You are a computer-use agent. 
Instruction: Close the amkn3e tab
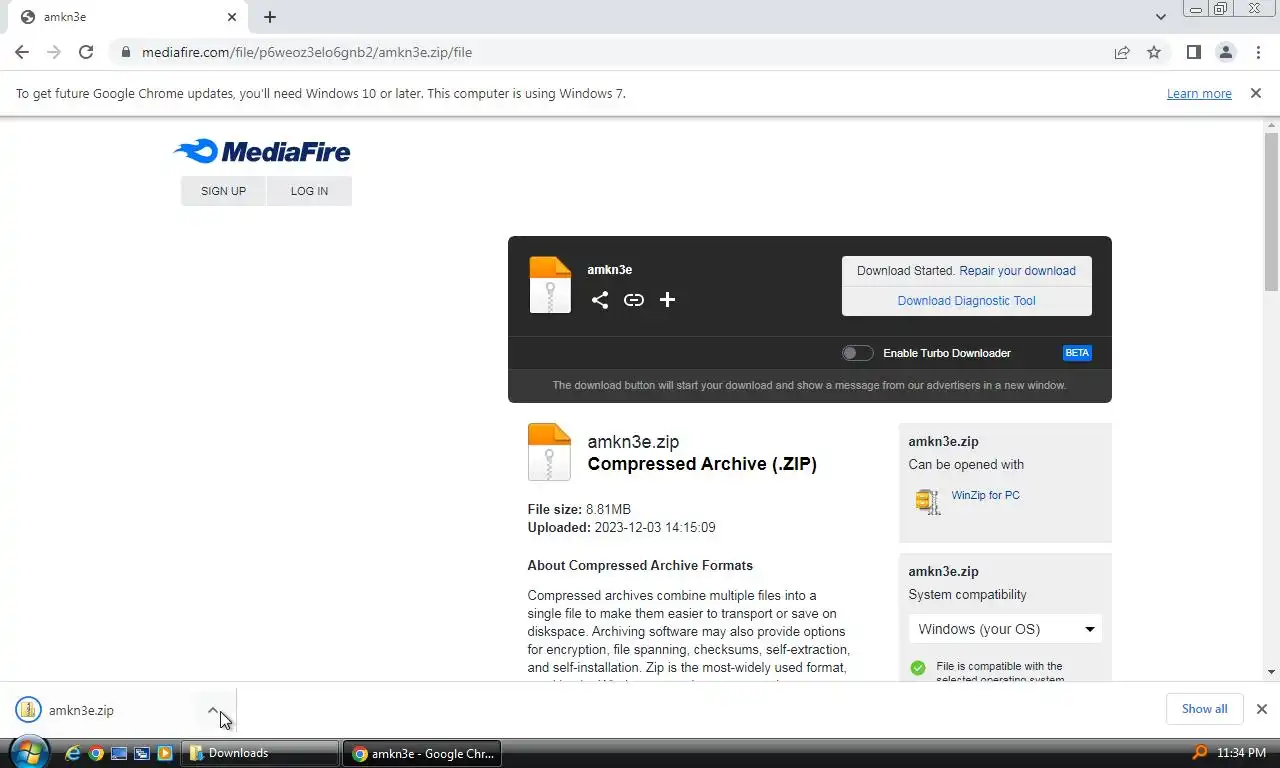point(232,17)
